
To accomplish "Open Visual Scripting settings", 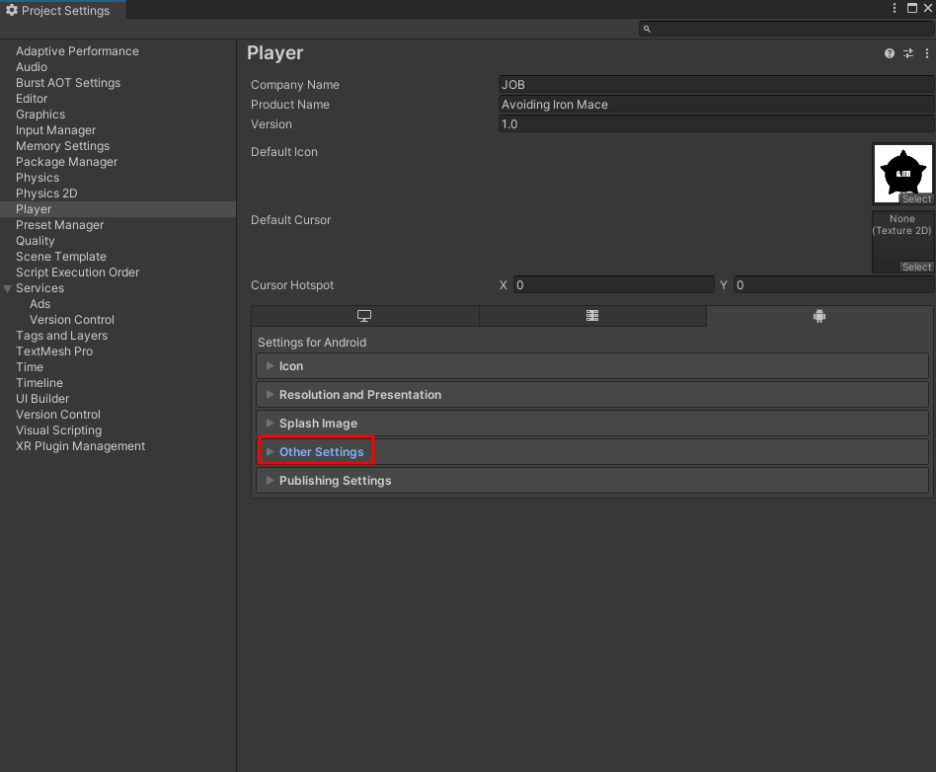I will (x=58, y=430).
